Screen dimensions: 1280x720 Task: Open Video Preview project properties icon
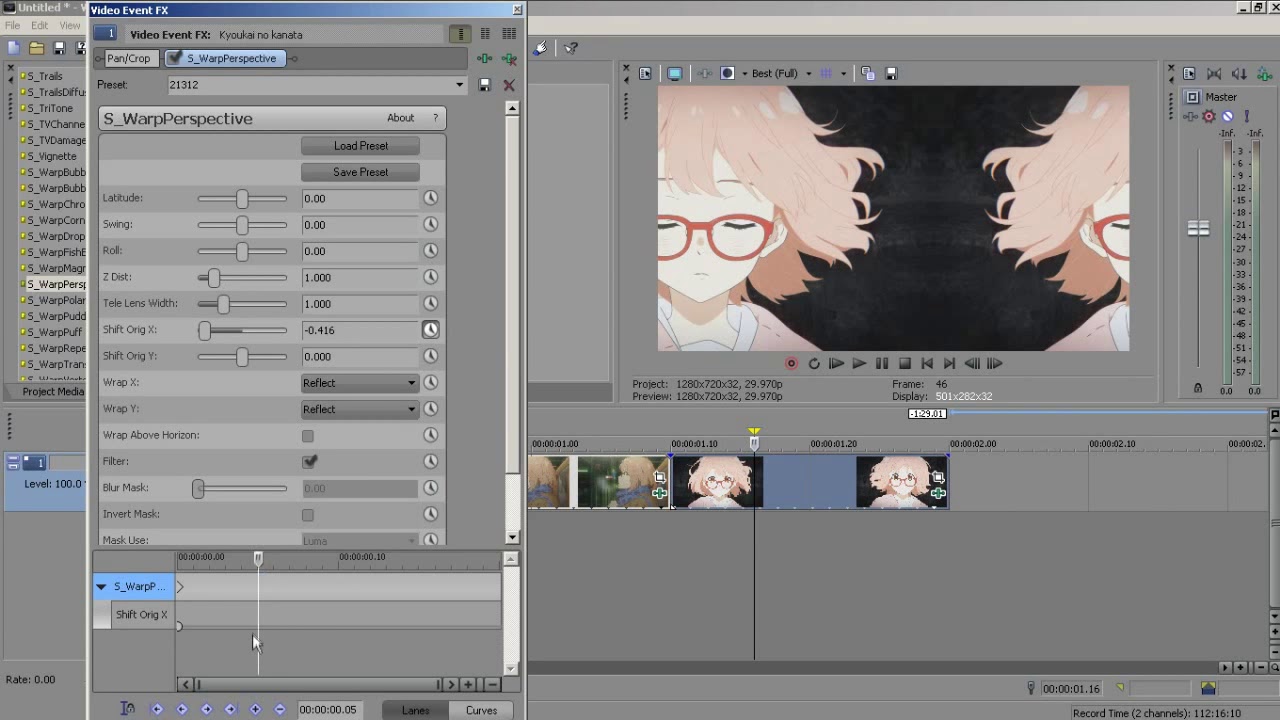tap(645, 74)
